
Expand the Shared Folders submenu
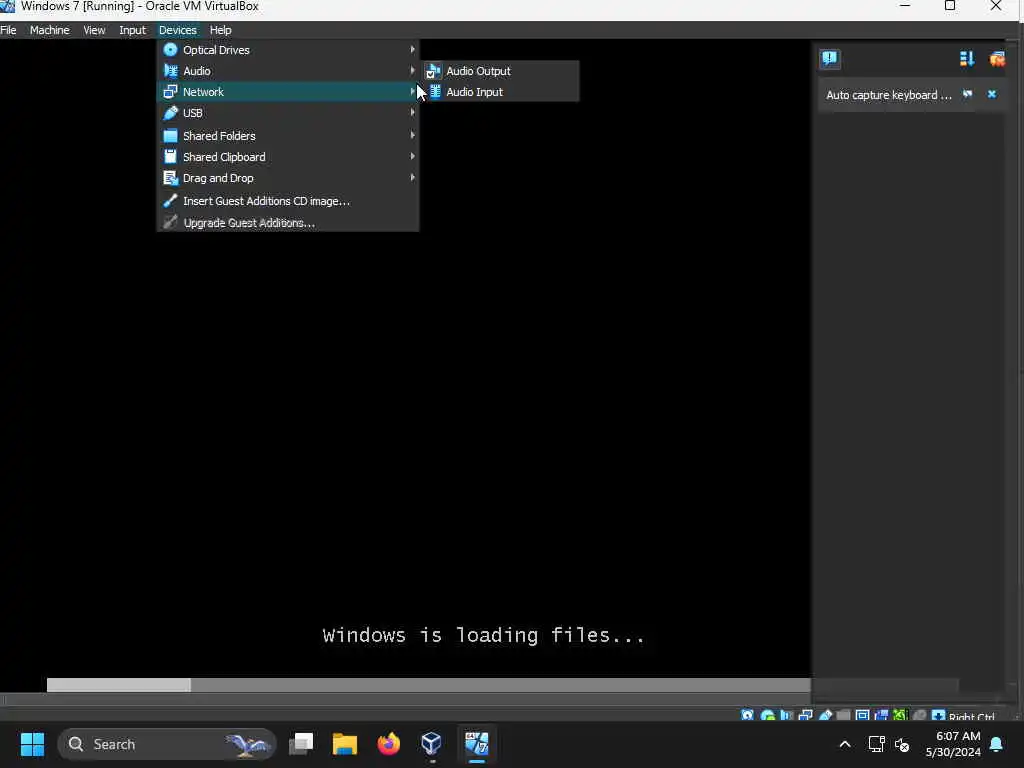(x=288, y=135)
